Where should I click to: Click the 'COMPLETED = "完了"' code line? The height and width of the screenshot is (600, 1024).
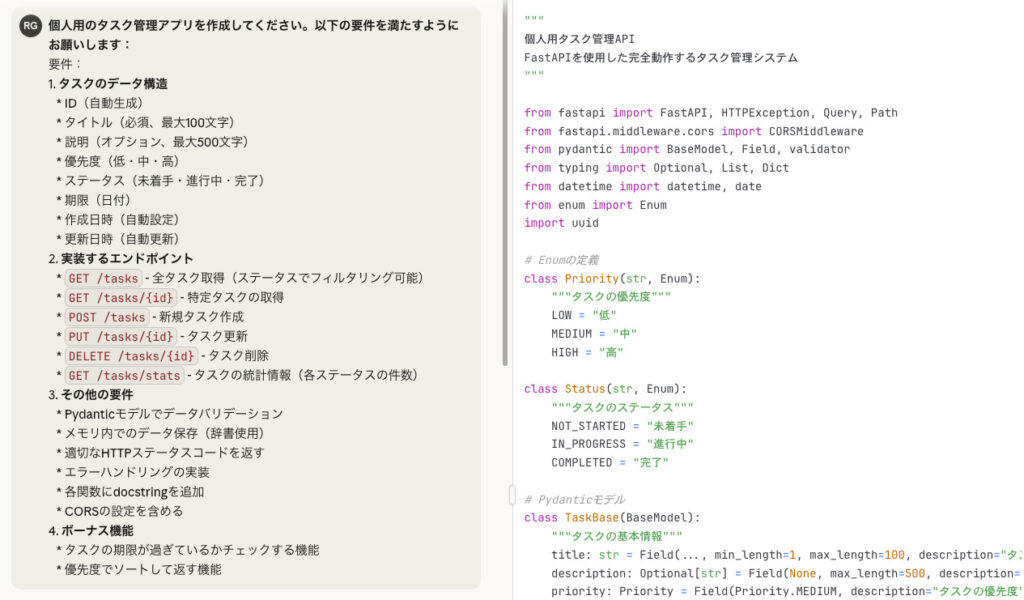[x=609, y=462]
